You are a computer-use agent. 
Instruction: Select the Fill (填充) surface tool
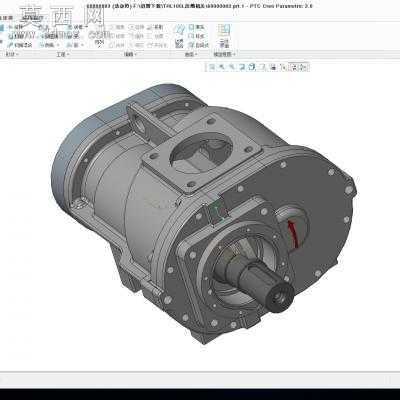pos(197,27)
